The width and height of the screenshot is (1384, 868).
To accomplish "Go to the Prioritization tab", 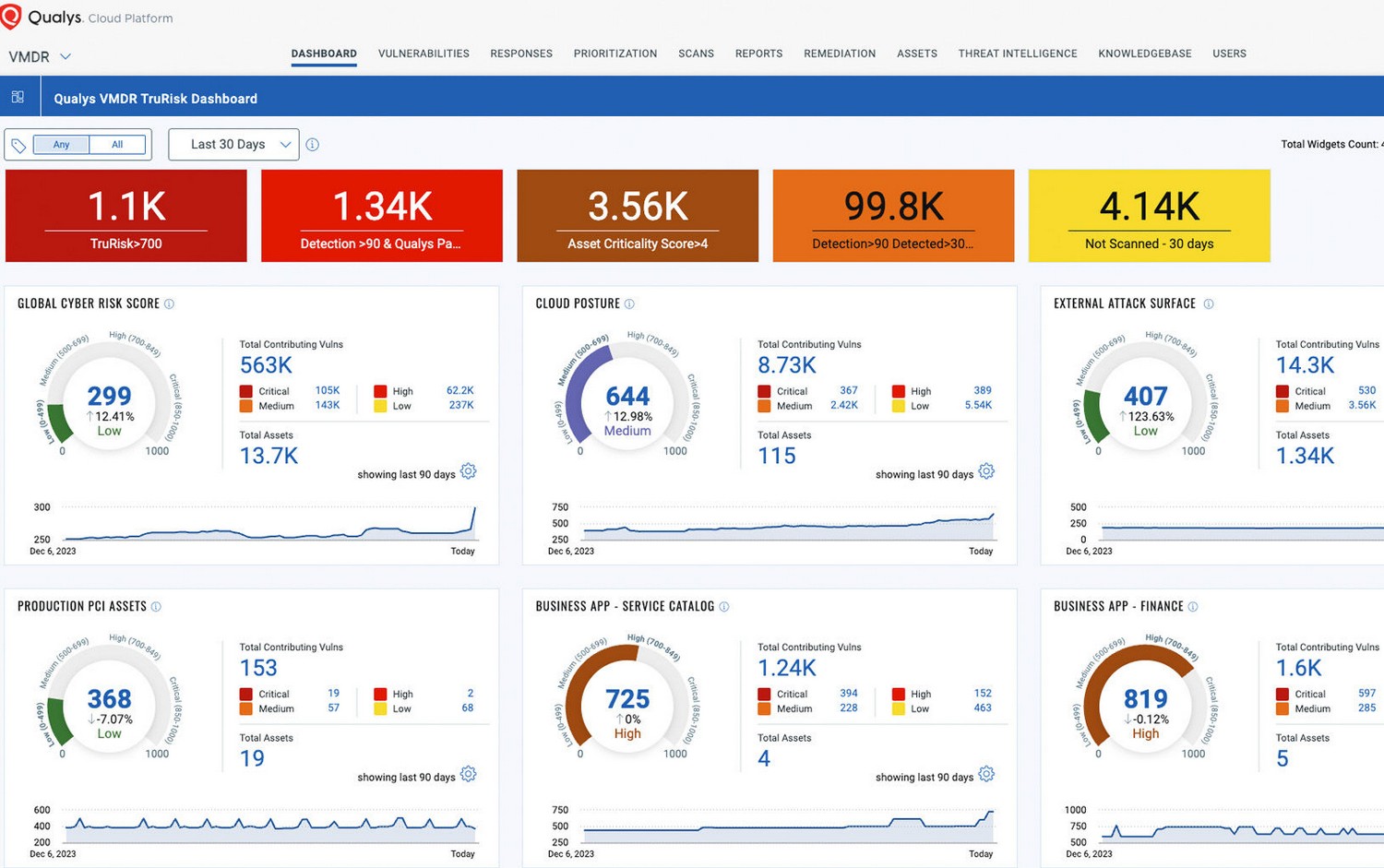I will point(615,54).
